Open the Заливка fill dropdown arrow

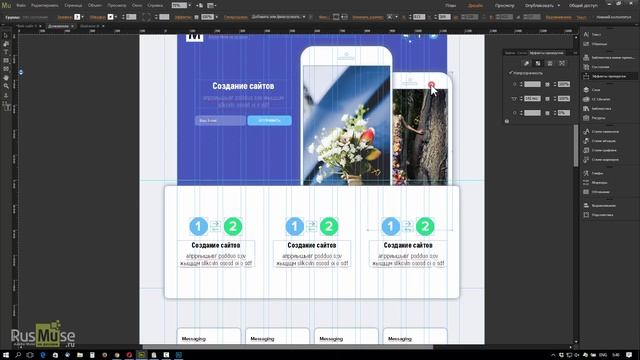point(82,17)
